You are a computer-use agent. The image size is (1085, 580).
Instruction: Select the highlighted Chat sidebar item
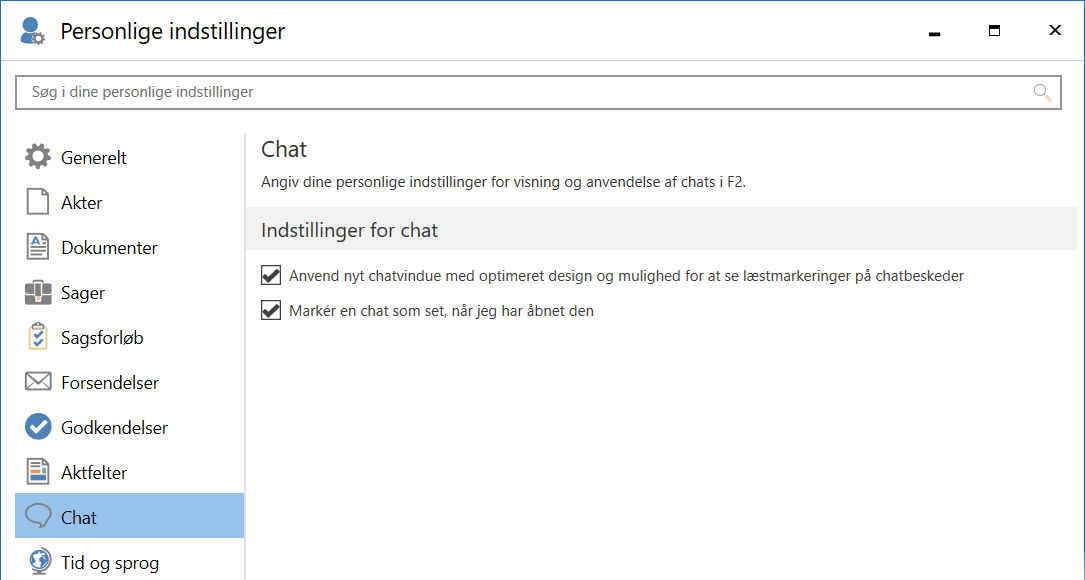tap(129, 516)
